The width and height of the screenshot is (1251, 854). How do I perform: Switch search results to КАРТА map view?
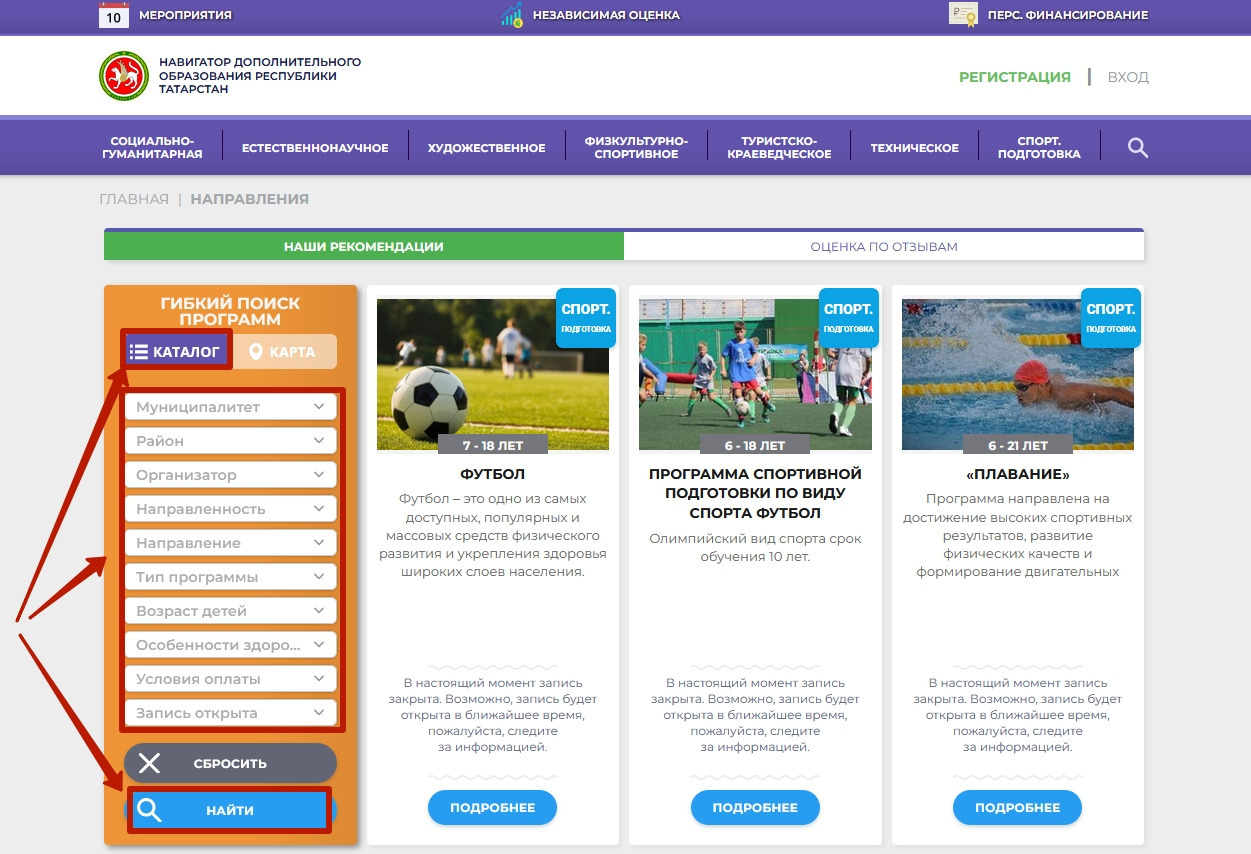(x=288, y=351)
